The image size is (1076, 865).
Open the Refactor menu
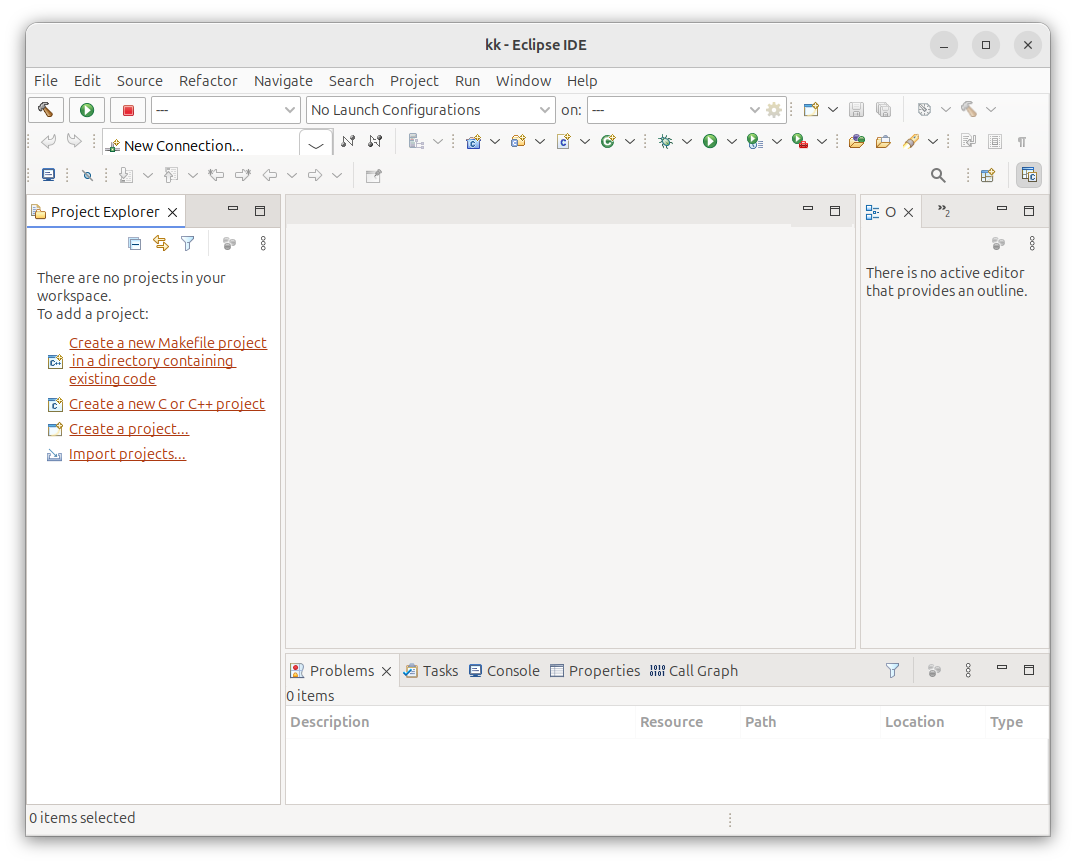coord(208,81)
